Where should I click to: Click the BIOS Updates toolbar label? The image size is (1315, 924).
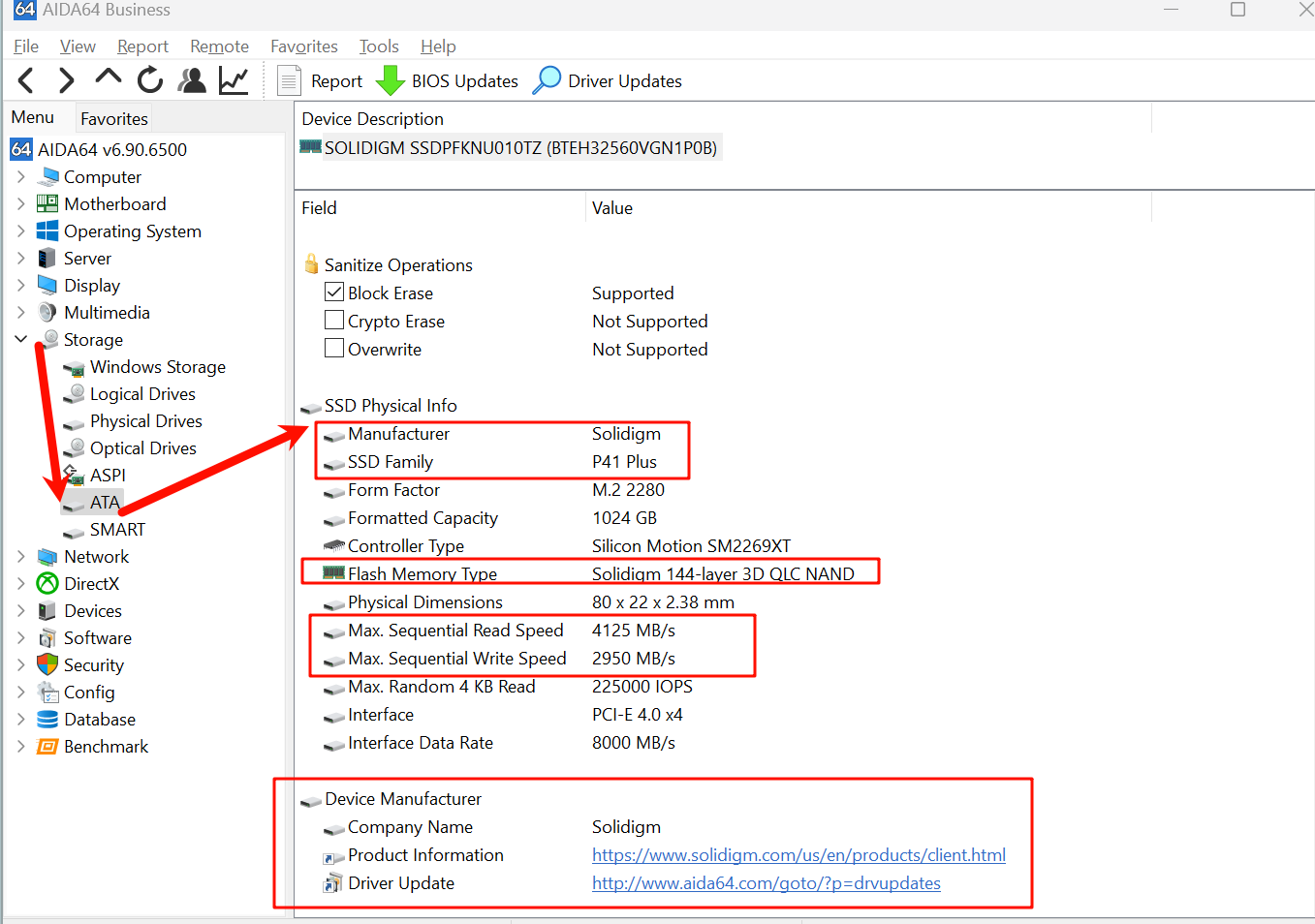[x=465, y=81]
